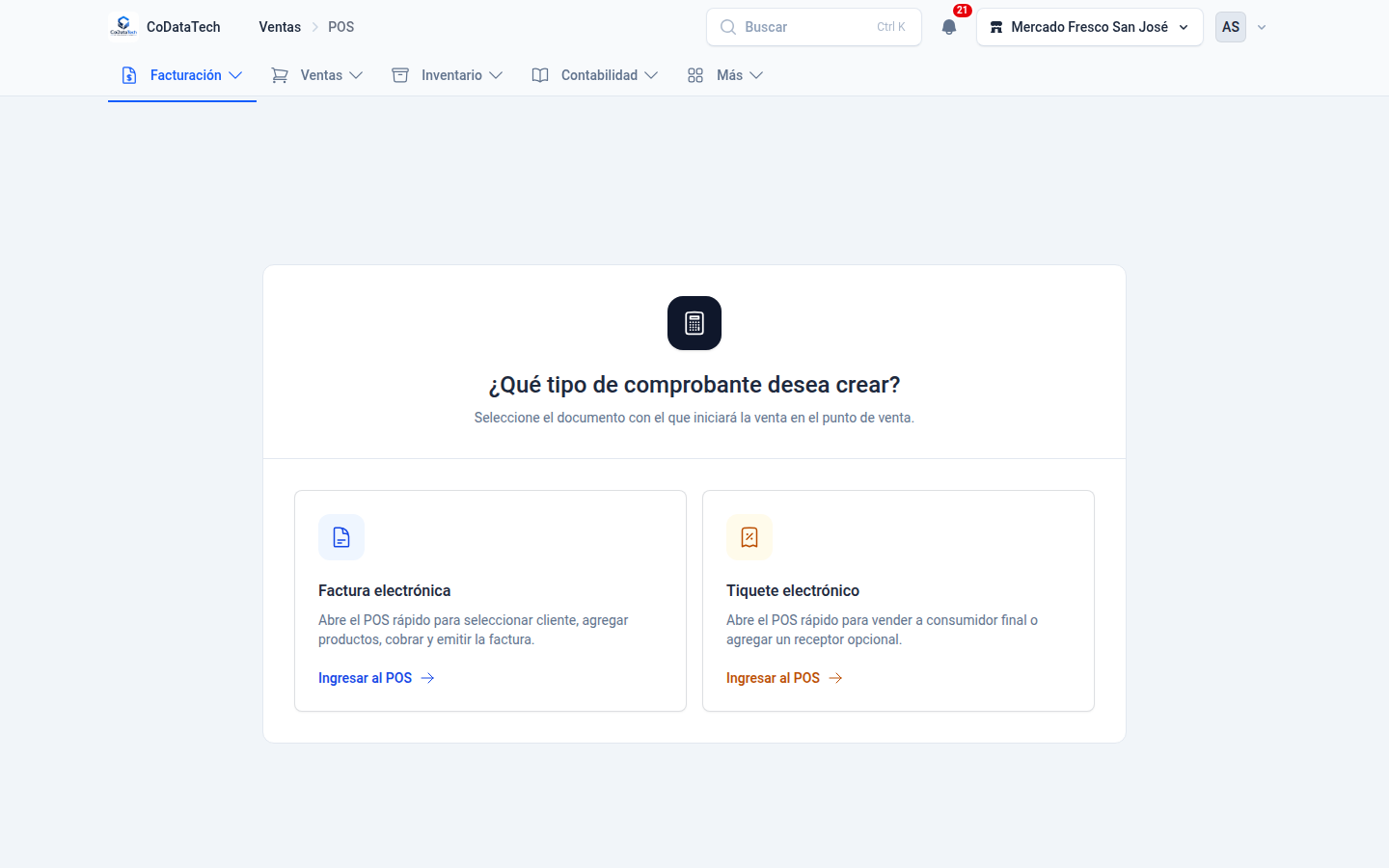This screenshot has width=1389, height=868.
Task: Click the red 21 notification badge
Action: tap(962, 11)
